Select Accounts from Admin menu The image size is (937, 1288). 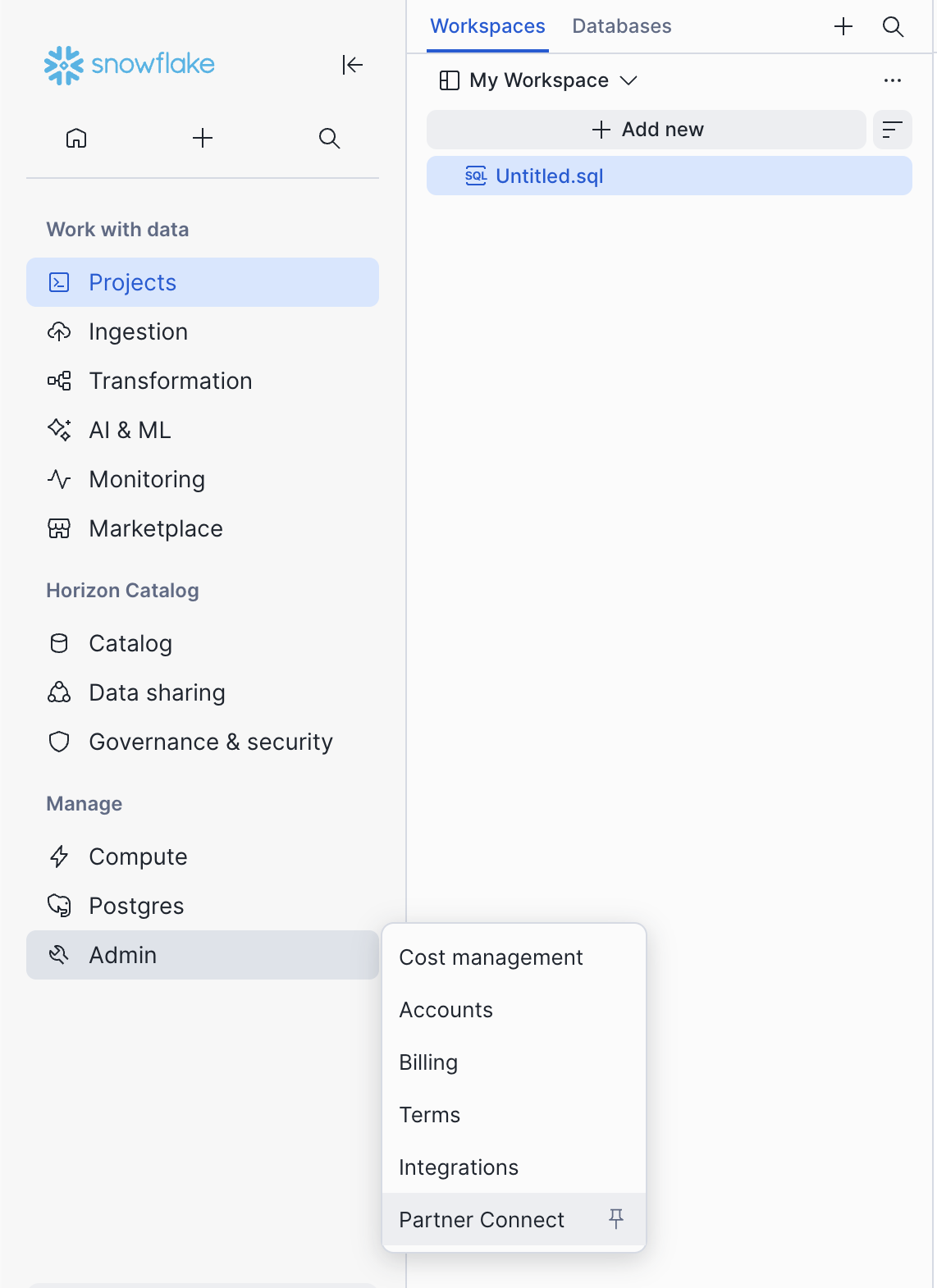(514, 1010)
